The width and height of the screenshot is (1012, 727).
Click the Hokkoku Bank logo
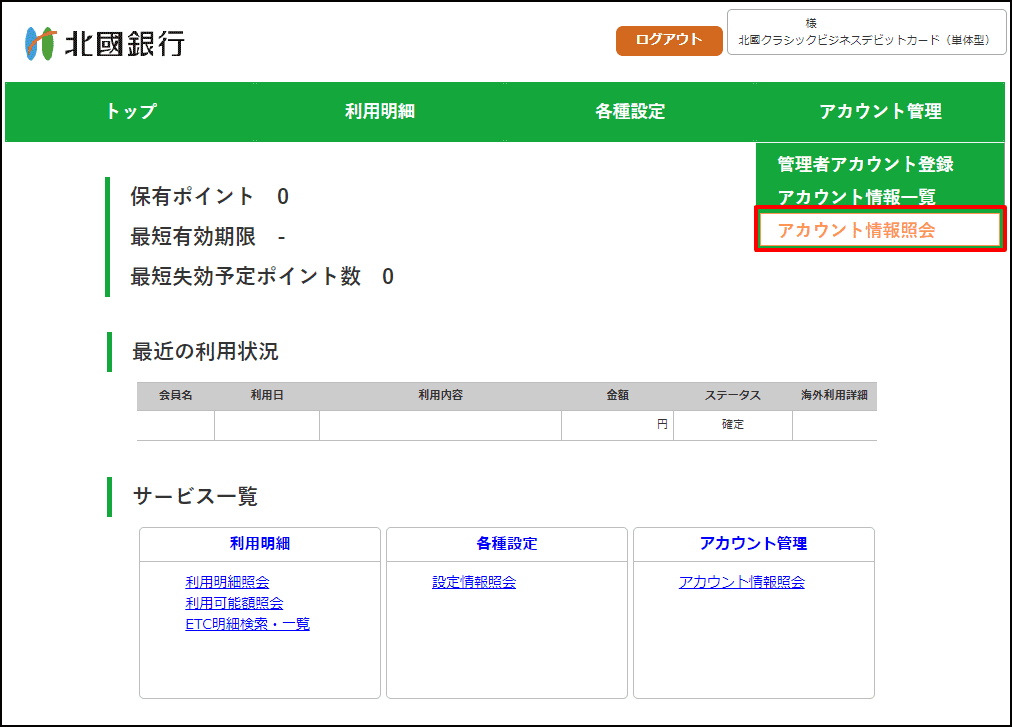105,44
